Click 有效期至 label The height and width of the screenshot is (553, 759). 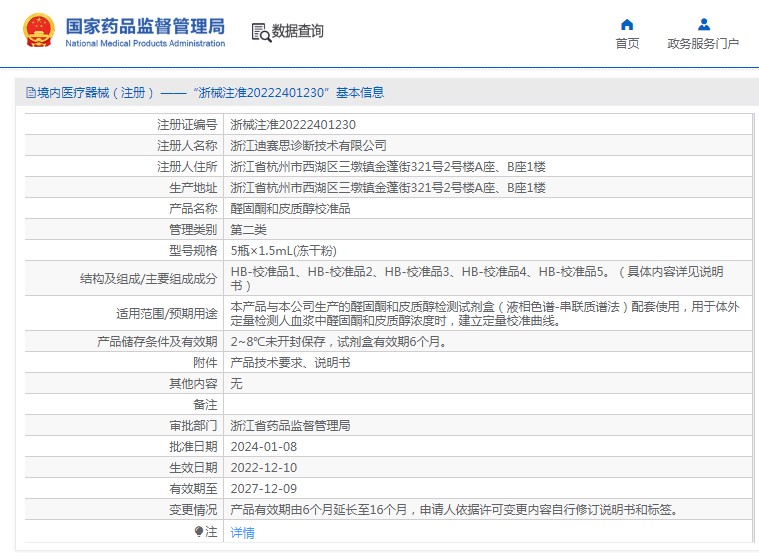[193, 489]
